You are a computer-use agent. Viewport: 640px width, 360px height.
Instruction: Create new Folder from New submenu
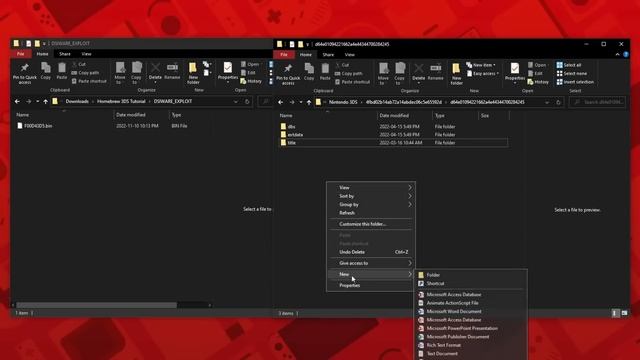click(471, 275)
